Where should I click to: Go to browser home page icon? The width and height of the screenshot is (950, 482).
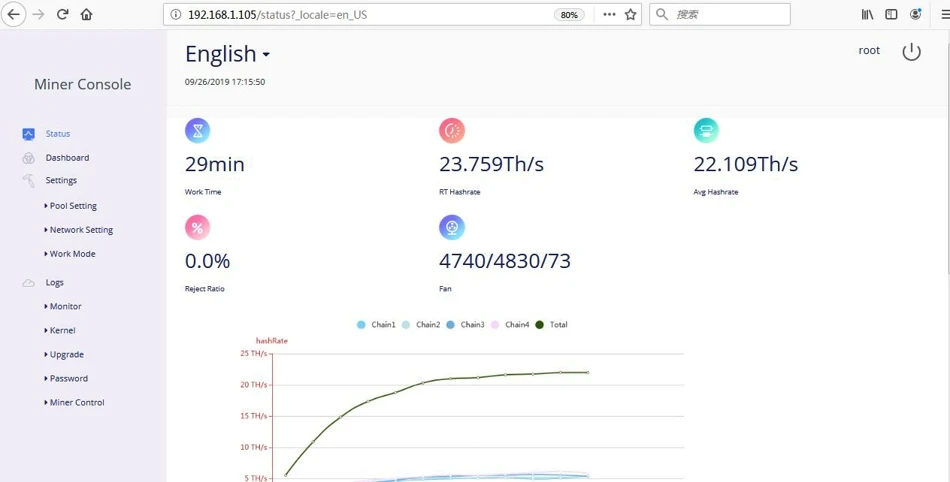coord(87,15)
